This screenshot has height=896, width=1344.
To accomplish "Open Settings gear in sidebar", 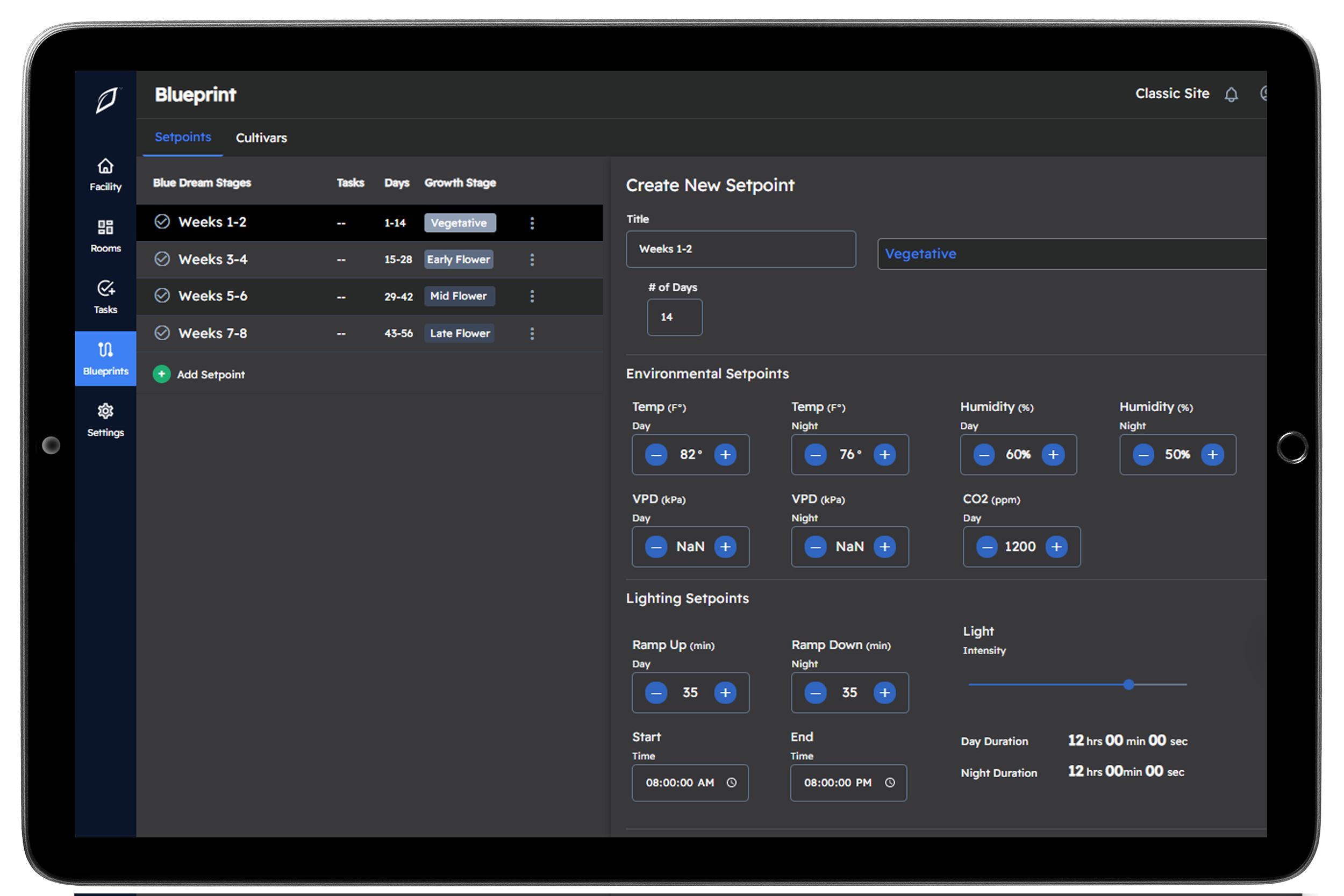I will click(105, 411).
